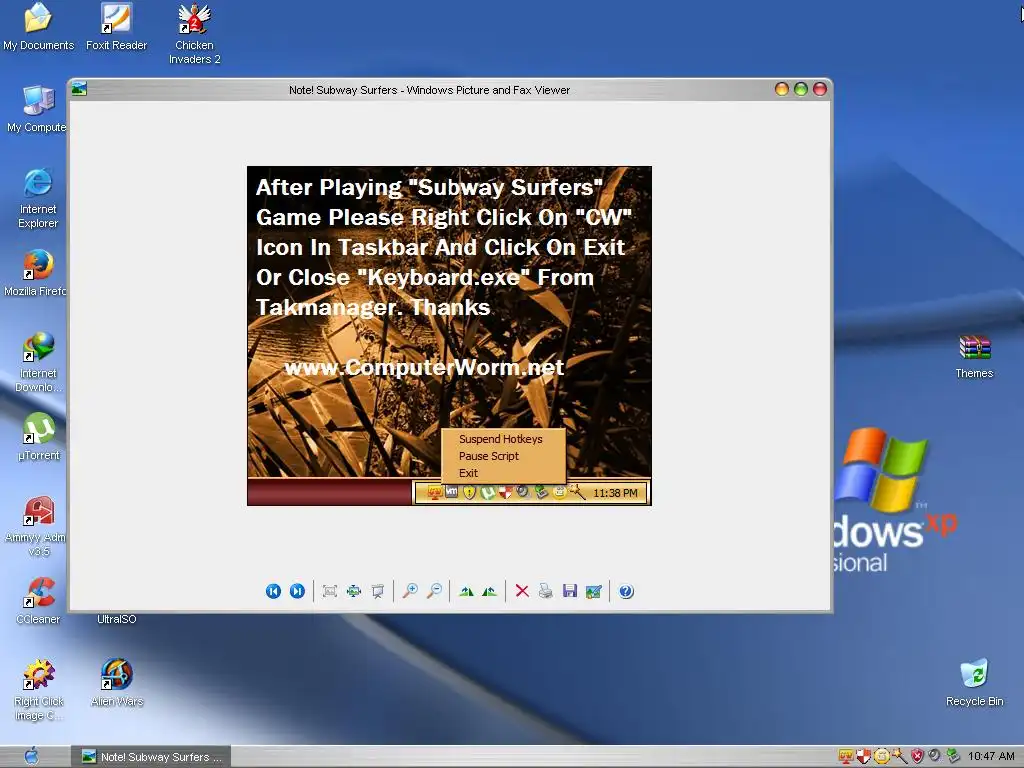Open My Documents desktop icon
Viewport: 1024px width, 768px height.
click(38, 27)
